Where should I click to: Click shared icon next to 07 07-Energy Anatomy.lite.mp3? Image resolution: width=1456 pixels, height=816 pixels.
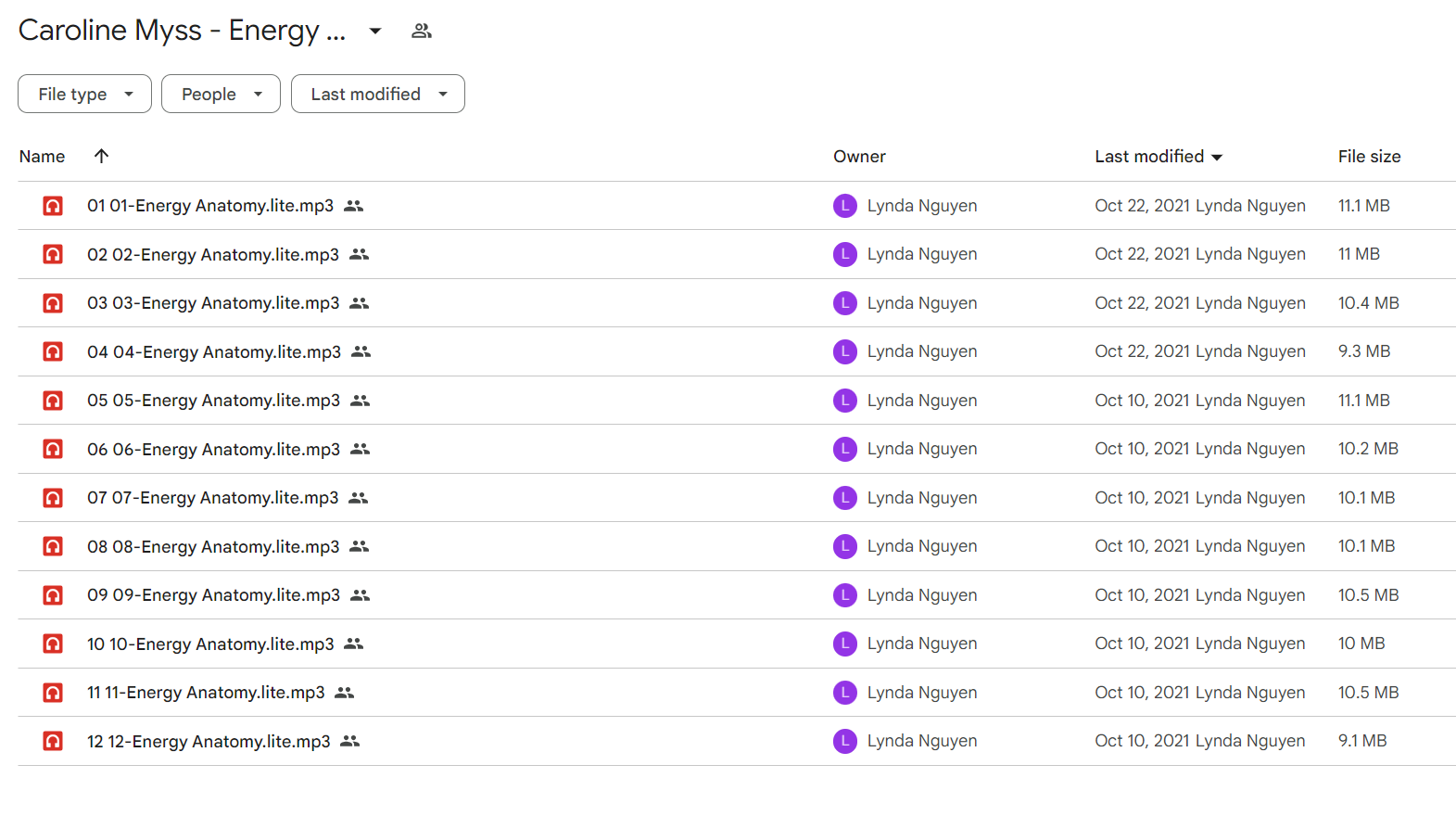(x=359, y=498)
